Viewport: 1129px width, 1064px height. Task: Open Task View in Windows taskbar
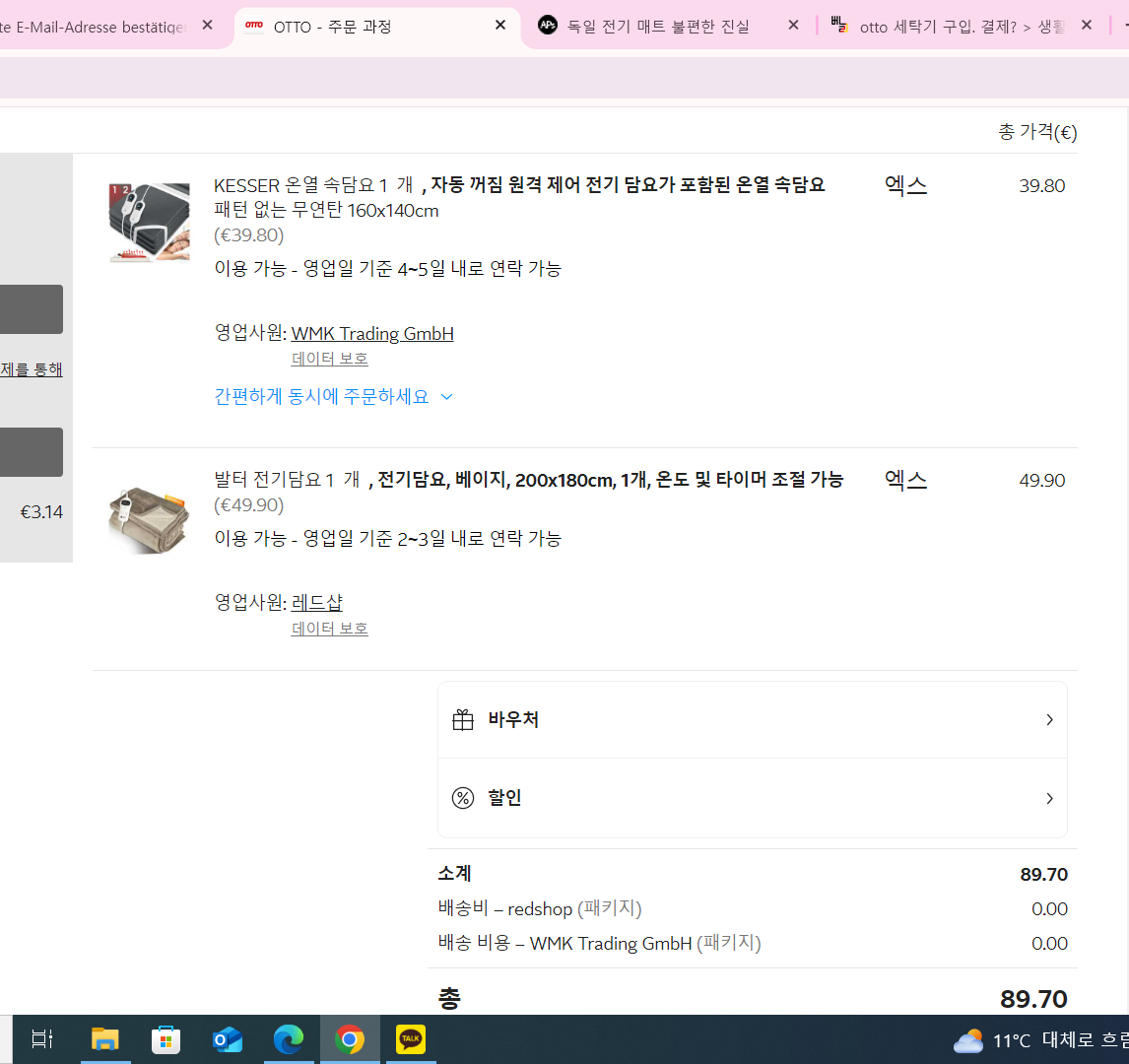42,1039
